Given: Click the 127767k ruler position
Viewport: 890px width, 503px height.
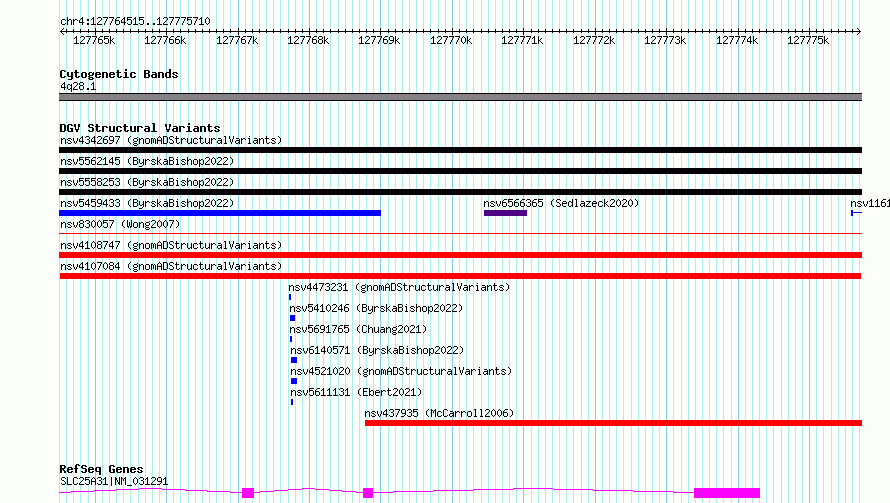Looking at the screenshot, I should [x=237, y=40].
